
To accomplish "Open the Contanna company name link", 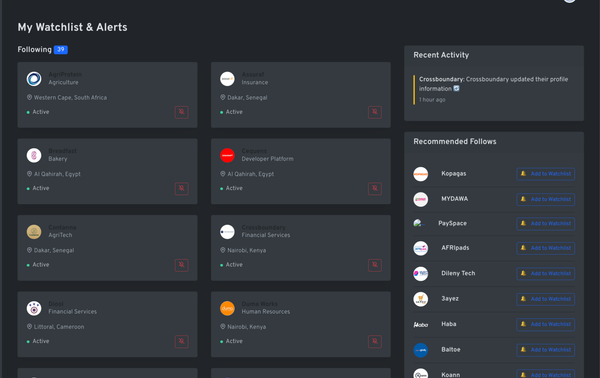I will pyautogui.click(x=62, y=227).
